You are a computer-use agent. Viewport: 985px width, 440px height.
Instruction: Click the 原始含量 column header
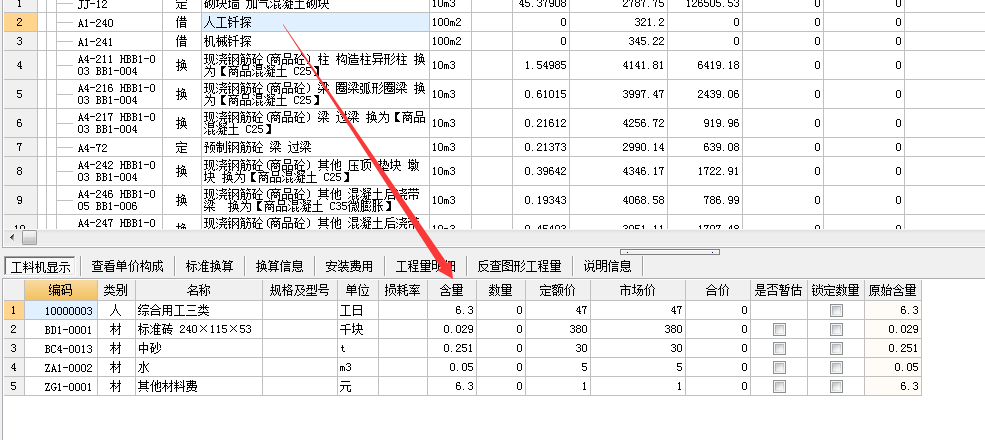(x=893, y=290)
